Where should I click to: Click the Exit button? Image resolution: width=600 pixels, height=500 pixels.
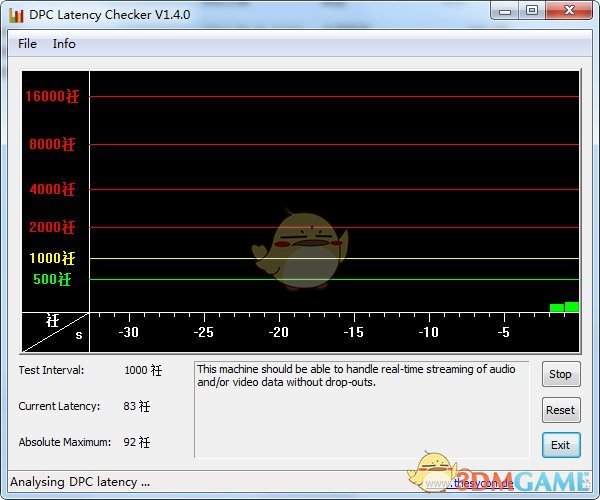561,445
